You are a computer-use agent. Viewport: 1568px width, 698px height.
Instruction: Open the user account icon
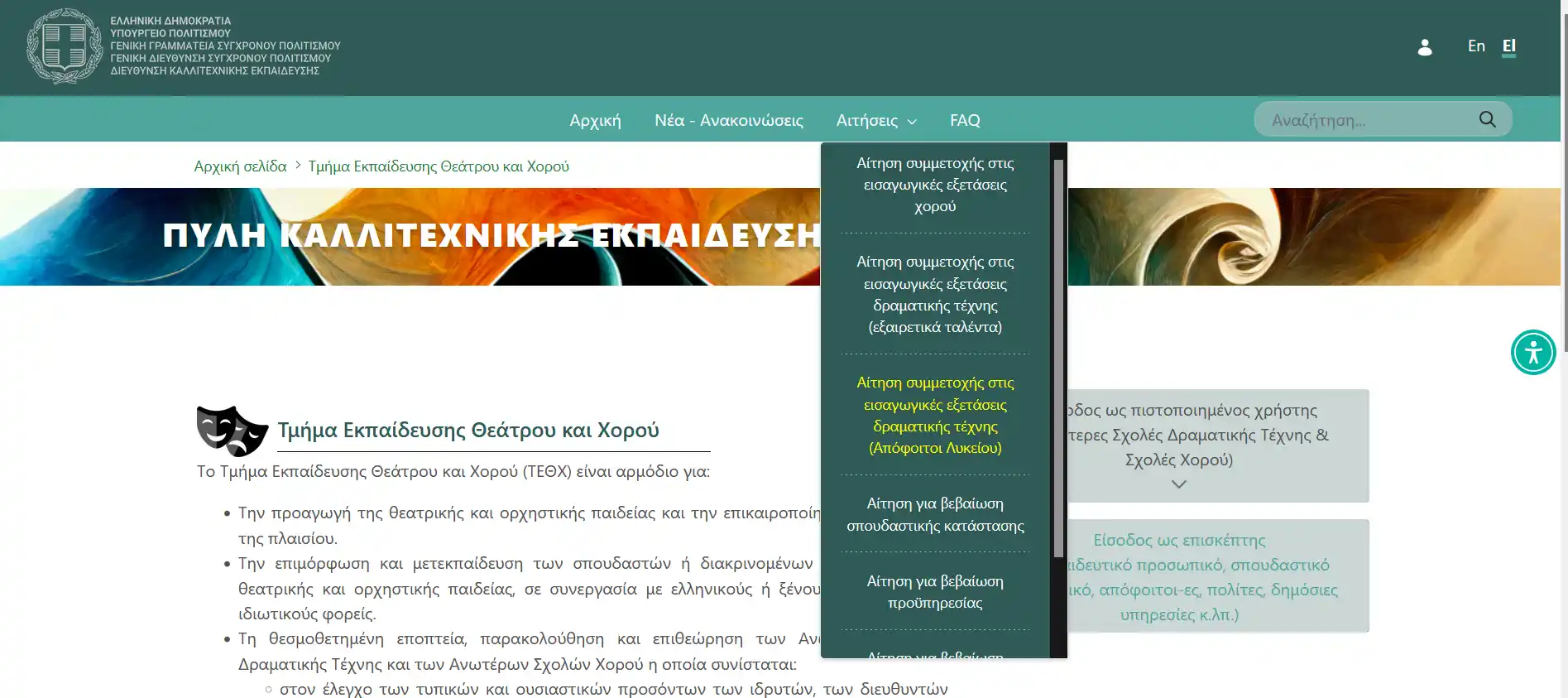(1424, 47)
